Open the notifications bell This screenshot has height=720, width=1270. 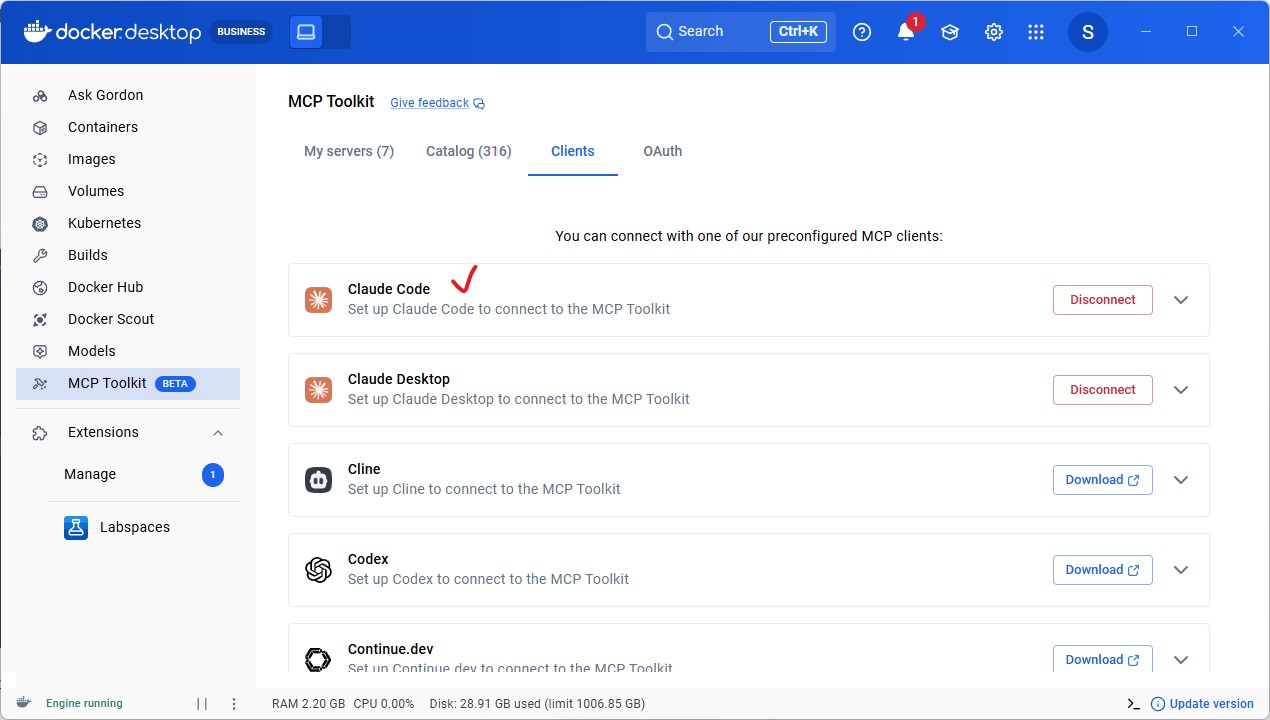click(905, 32)
